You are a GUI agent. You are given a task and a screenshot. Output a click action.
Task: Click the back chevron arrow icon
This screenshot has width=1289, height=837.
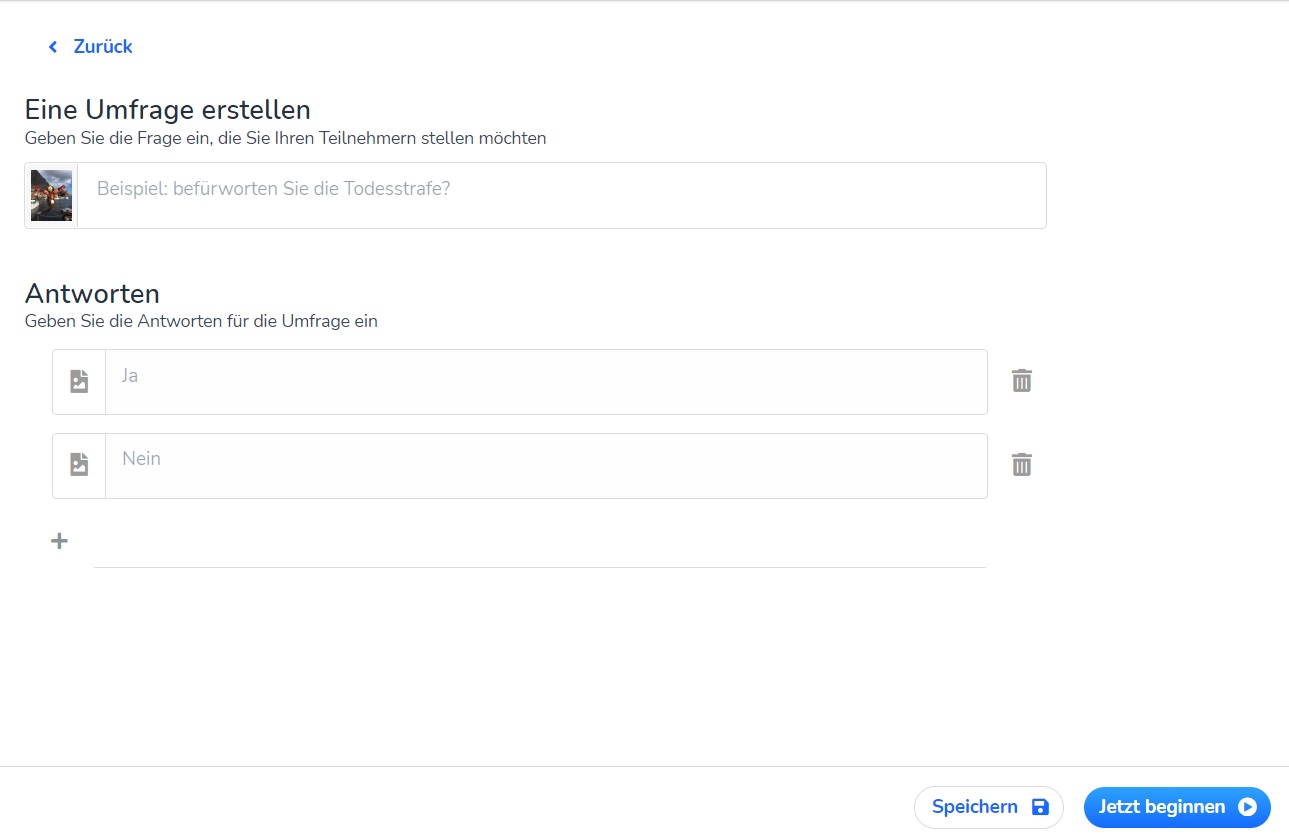(53, 47)
